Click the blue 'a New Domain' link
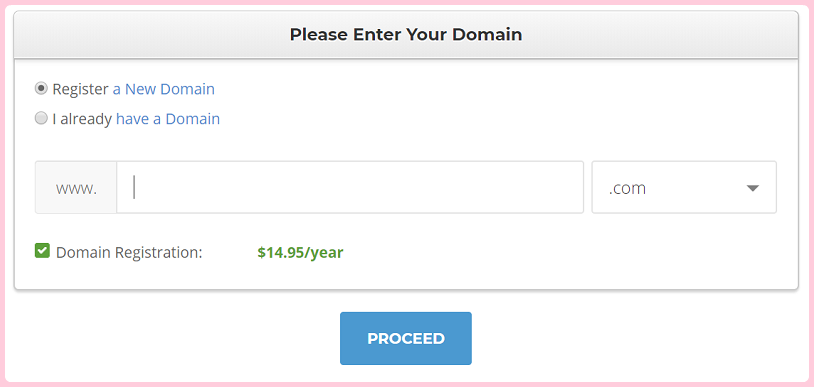 pos(164,89)
